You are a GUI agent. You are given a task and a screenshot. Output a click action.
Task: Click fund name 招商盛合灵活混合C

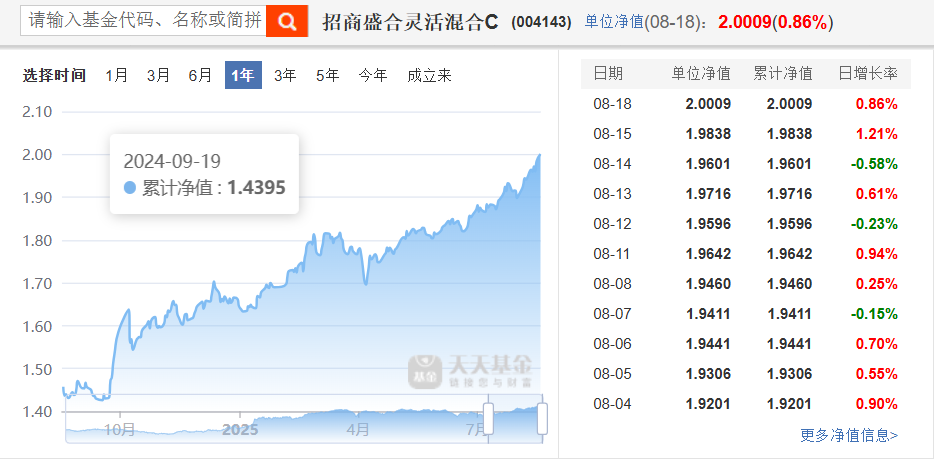tap(410, 22)
